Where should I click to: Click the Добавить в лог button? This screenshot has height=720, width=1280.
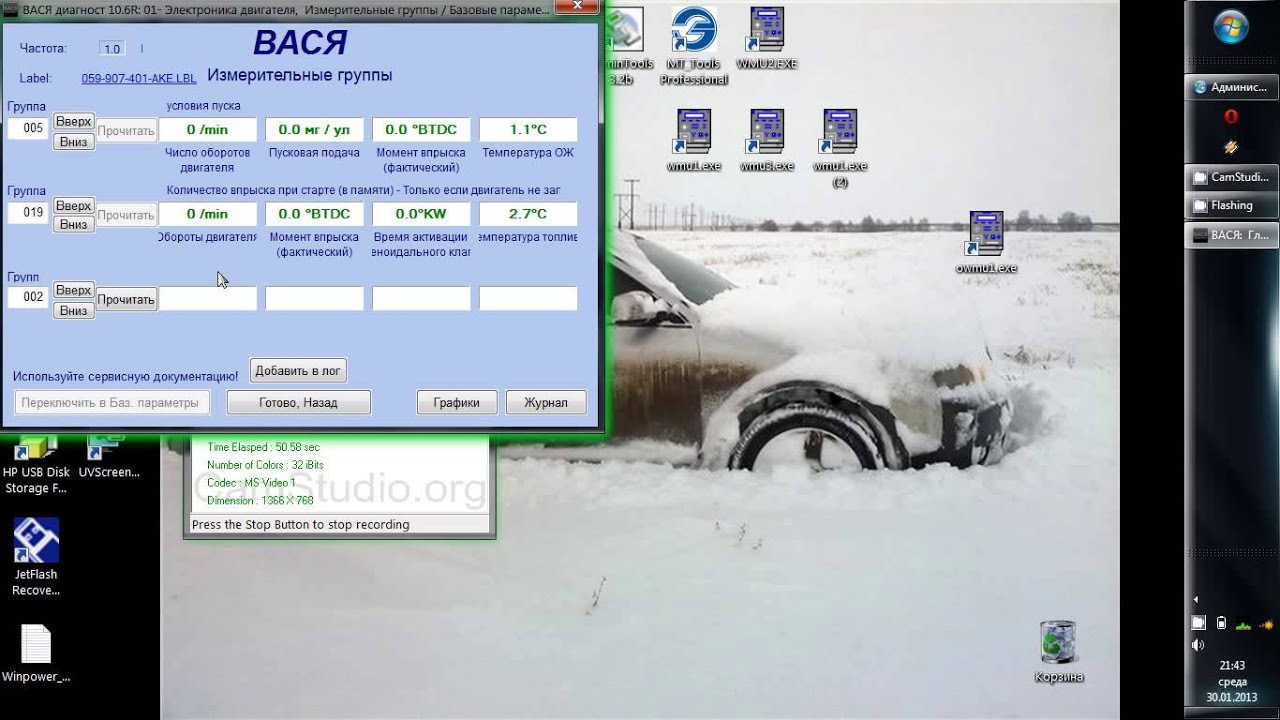click(x=298, y=370)
